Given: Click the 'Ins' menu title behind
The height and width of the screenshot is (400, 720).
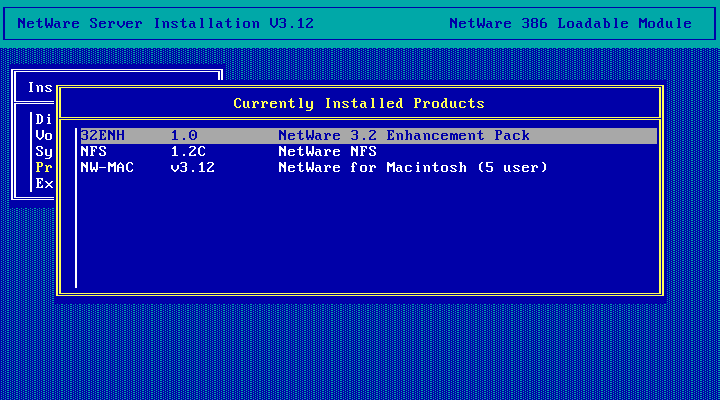Looking at the screenshot, I should click(40, 87).
